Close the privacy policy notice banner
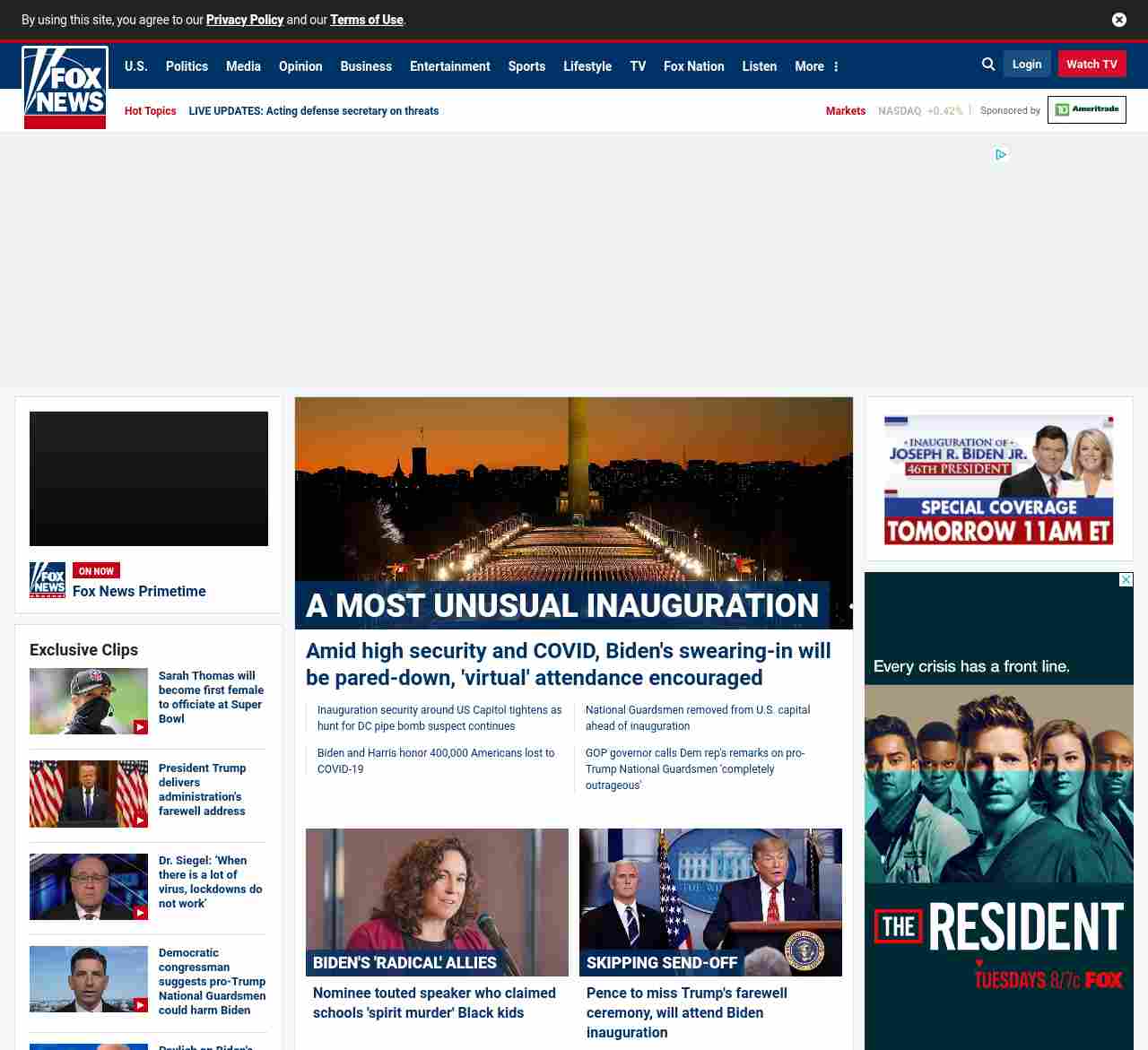 pos(1118,20)
